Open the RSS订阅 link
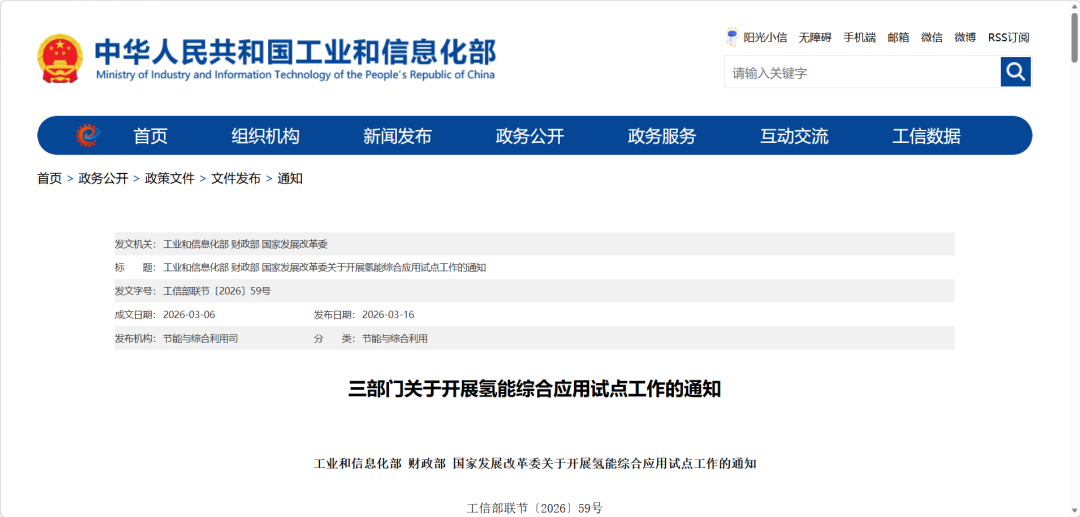This screenshot has height=517, width=1080. pyautogui.click(x=1008, y=37)
